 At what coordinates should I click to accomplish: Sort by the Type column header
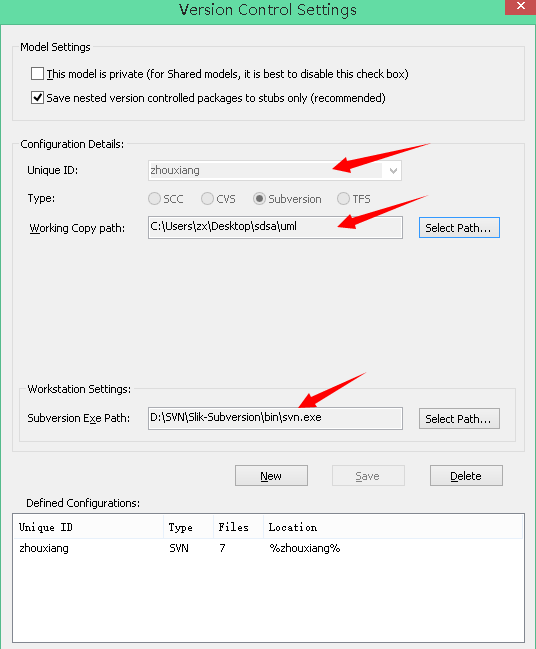pos(188,527)
